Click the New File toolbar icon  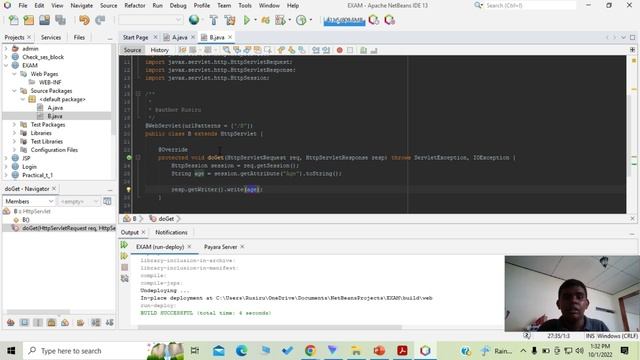click(x=13, y=20)
